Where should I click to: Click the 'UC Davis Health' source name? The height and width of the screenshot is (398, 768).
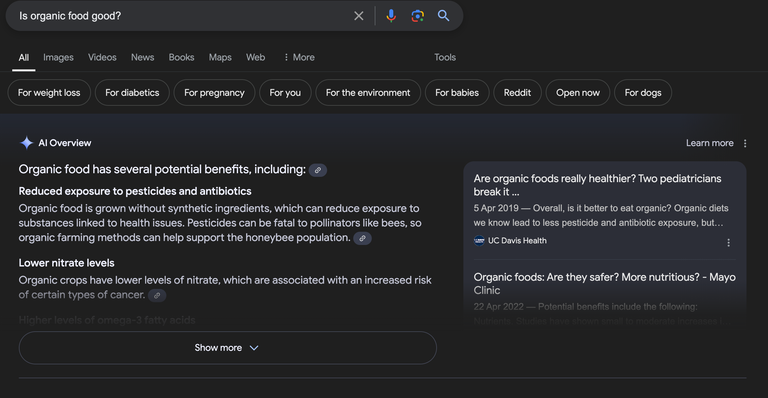click(517, 240)
